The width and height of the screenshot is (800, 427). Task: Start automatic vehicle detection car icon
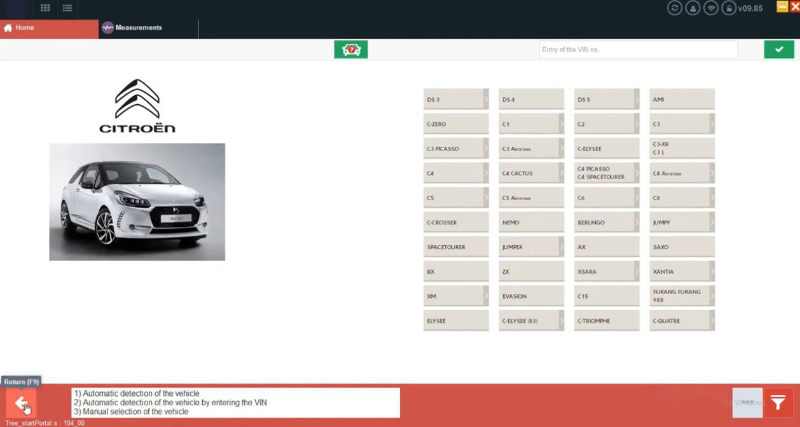point(351,49)
